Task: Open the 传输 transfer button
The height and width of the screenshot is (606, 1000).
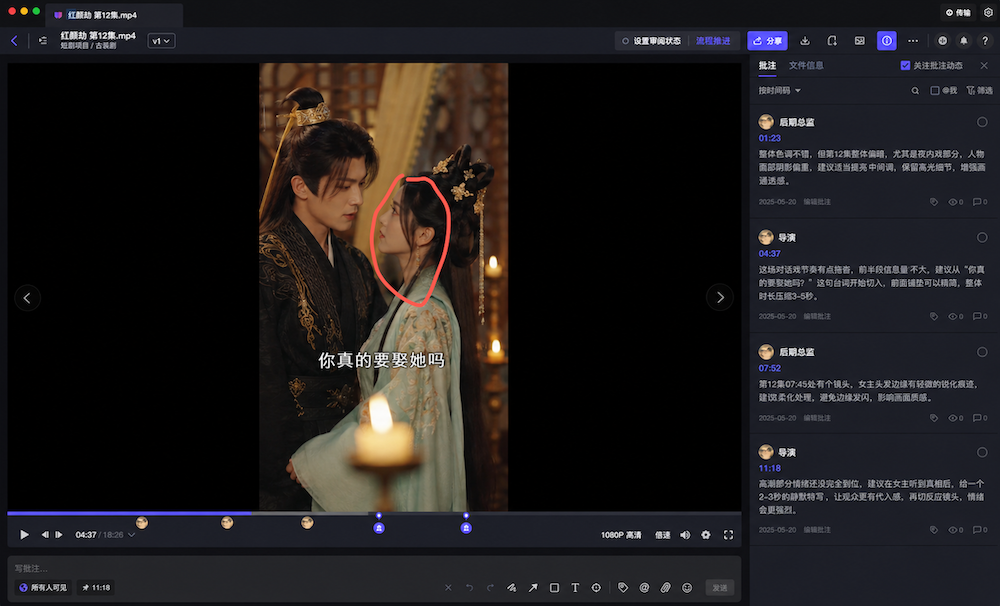Action: coord(958,12)
